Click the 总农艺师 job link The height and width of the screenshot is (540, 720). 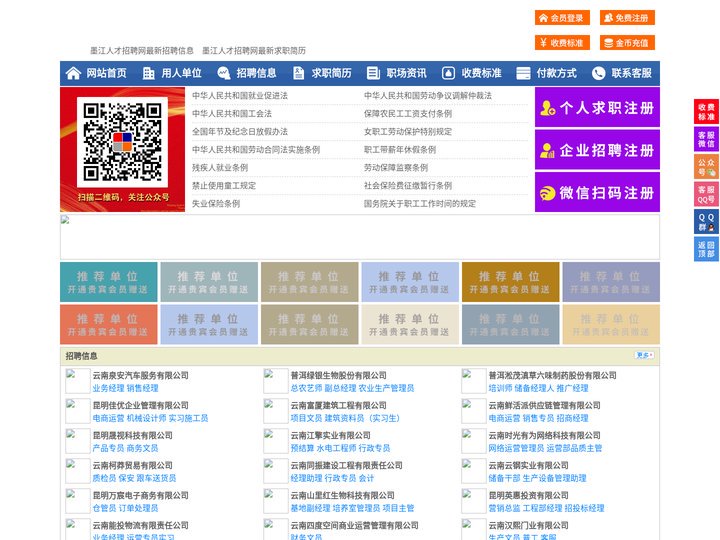pyautogui.click(x=306, y=388)
